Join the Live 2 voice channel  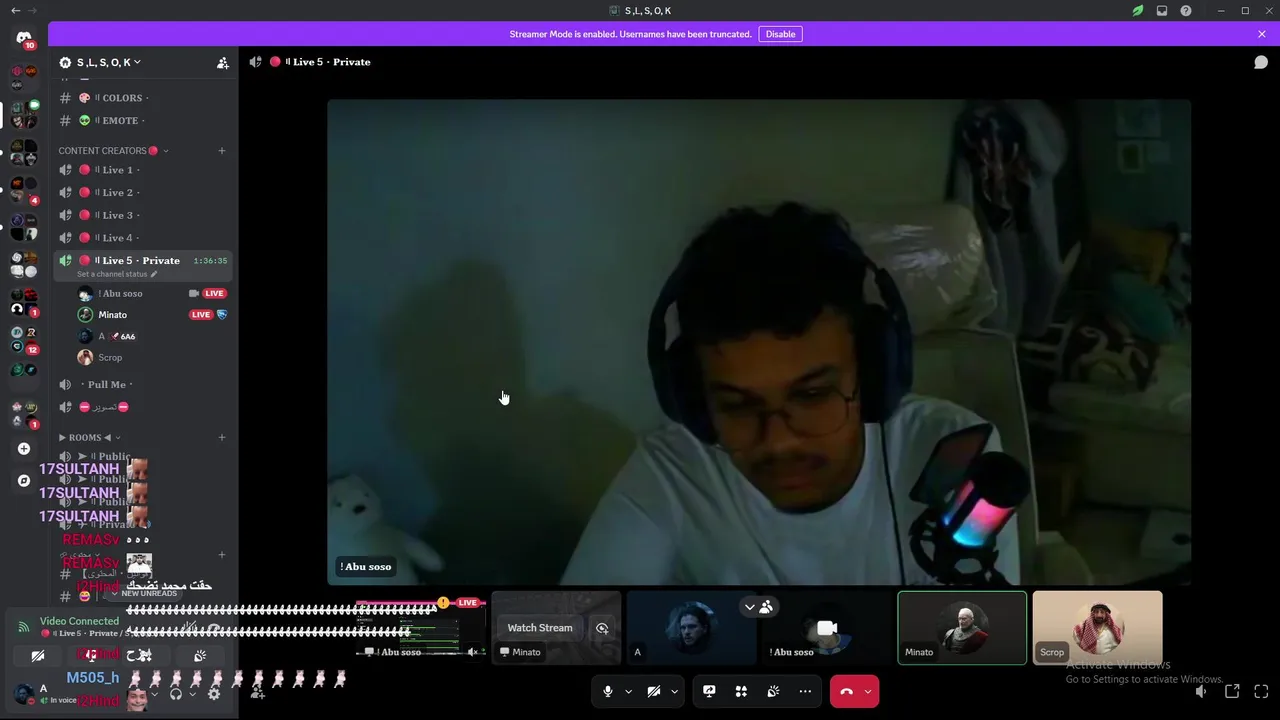tap(145, 192)
